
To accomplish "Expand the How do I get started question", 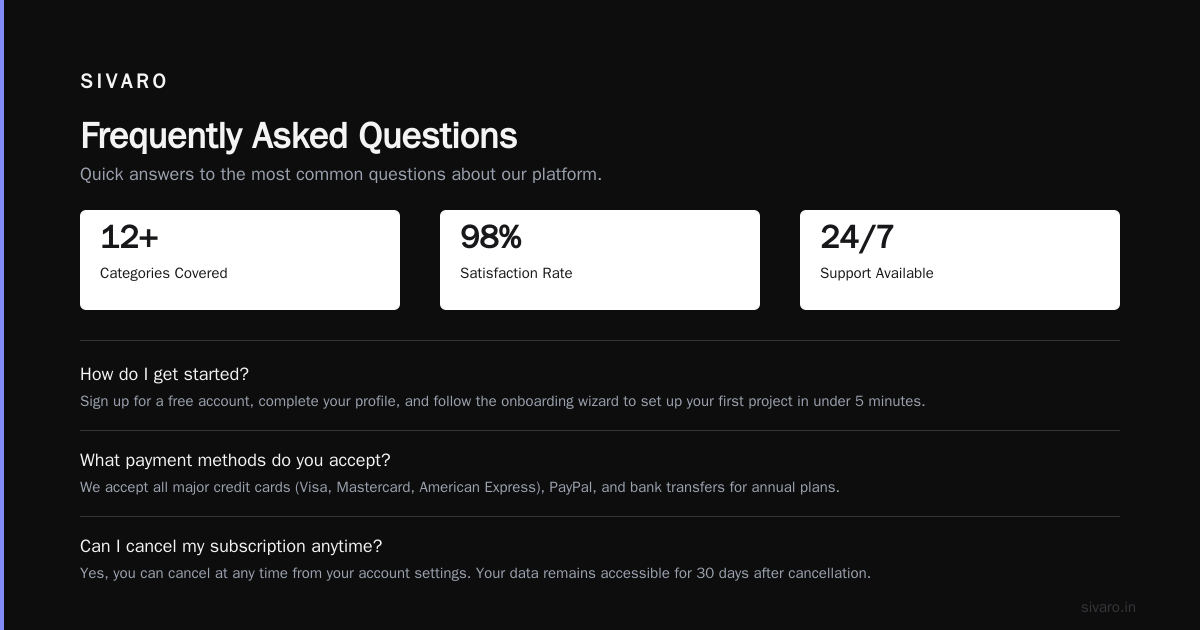I will 165,374.
